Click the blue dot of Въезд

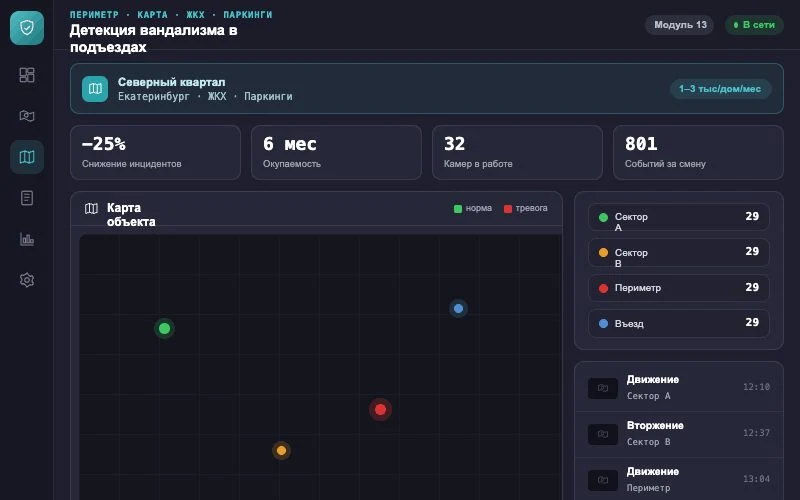(603, 323)
